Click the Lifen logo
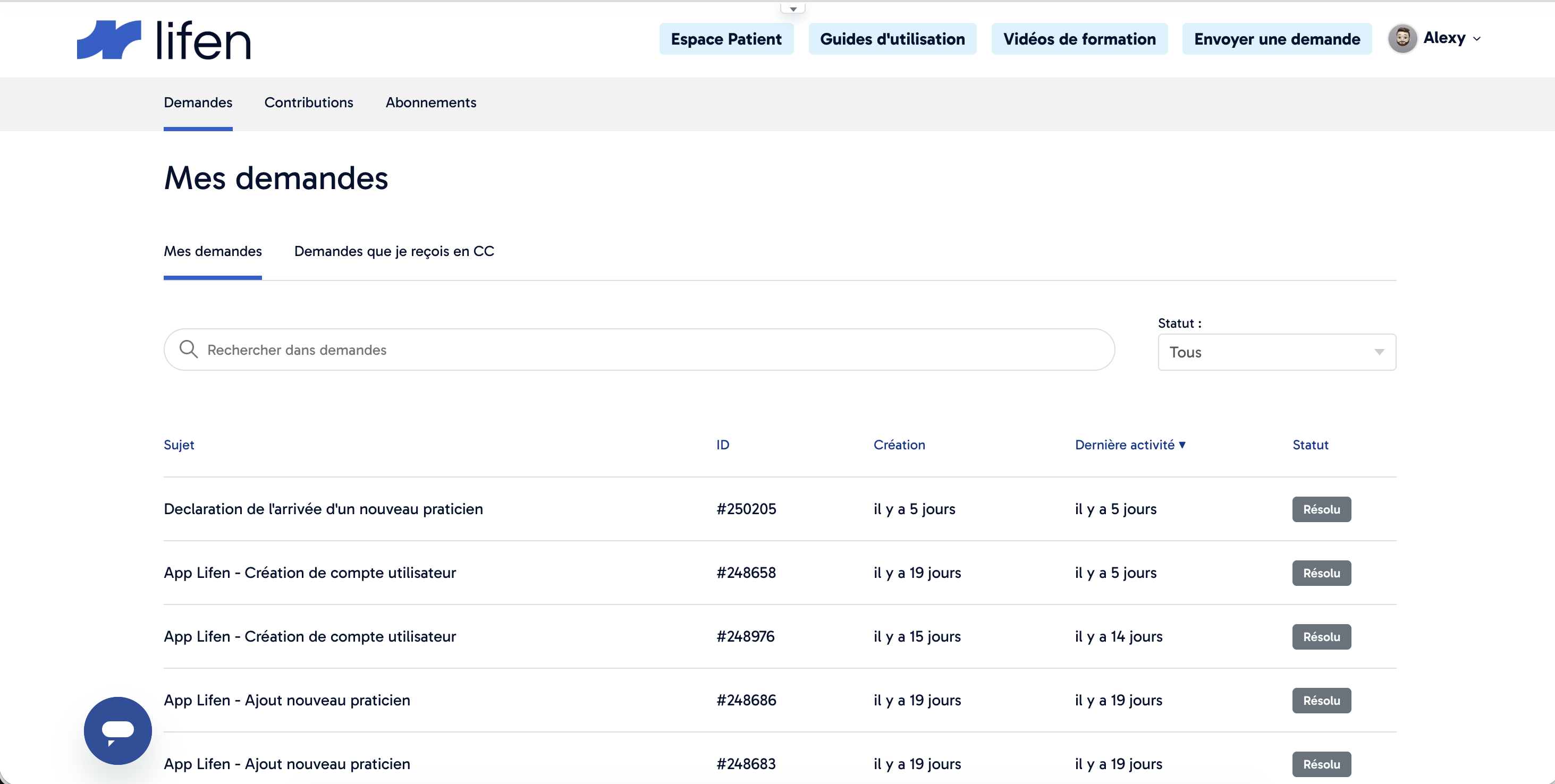The width and height of the screenshot is (1555, 784). click(x=164, y=40)
